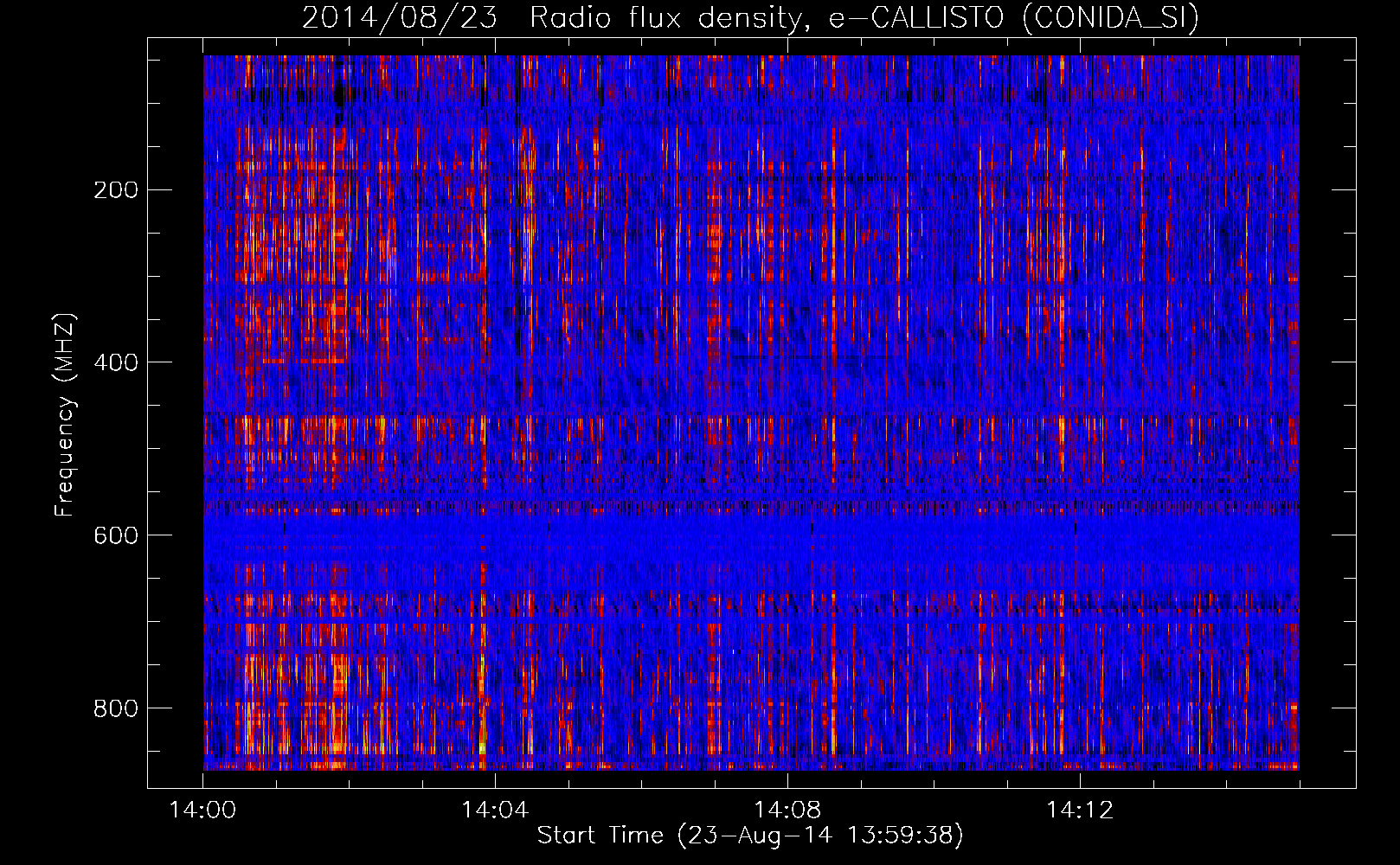The image size is (1400, 865).
Task: Click the '14:08' time tick label
Action: (787, 811)
